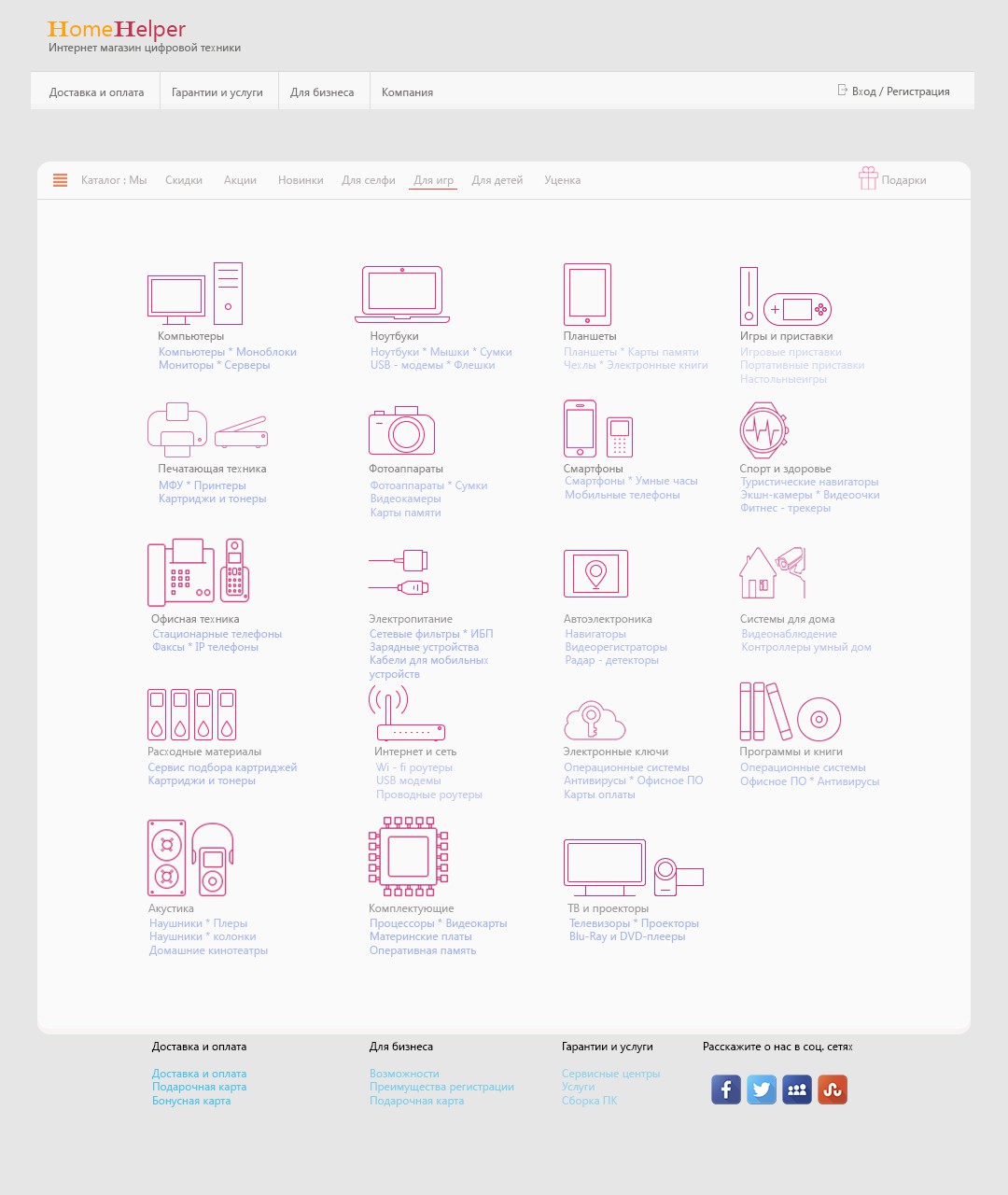The image size is (1008, 1195).
Task: Click the Системы для дома house icon
Action: (x=772, y=572)
